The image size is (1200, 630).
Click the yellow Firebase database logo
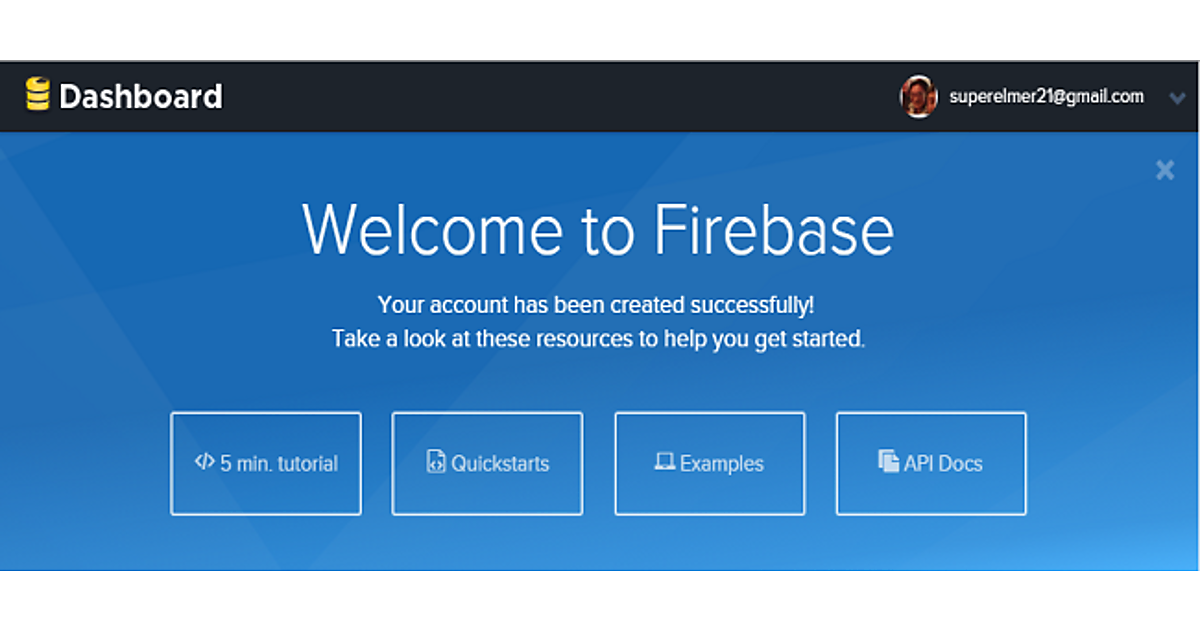coord(37,95)
